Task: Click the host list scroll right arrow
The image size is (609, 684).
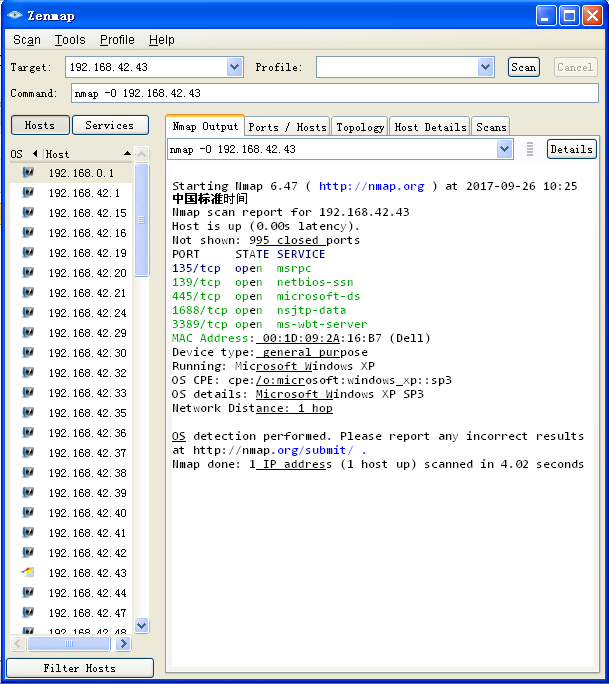Action: pos(123,643)
